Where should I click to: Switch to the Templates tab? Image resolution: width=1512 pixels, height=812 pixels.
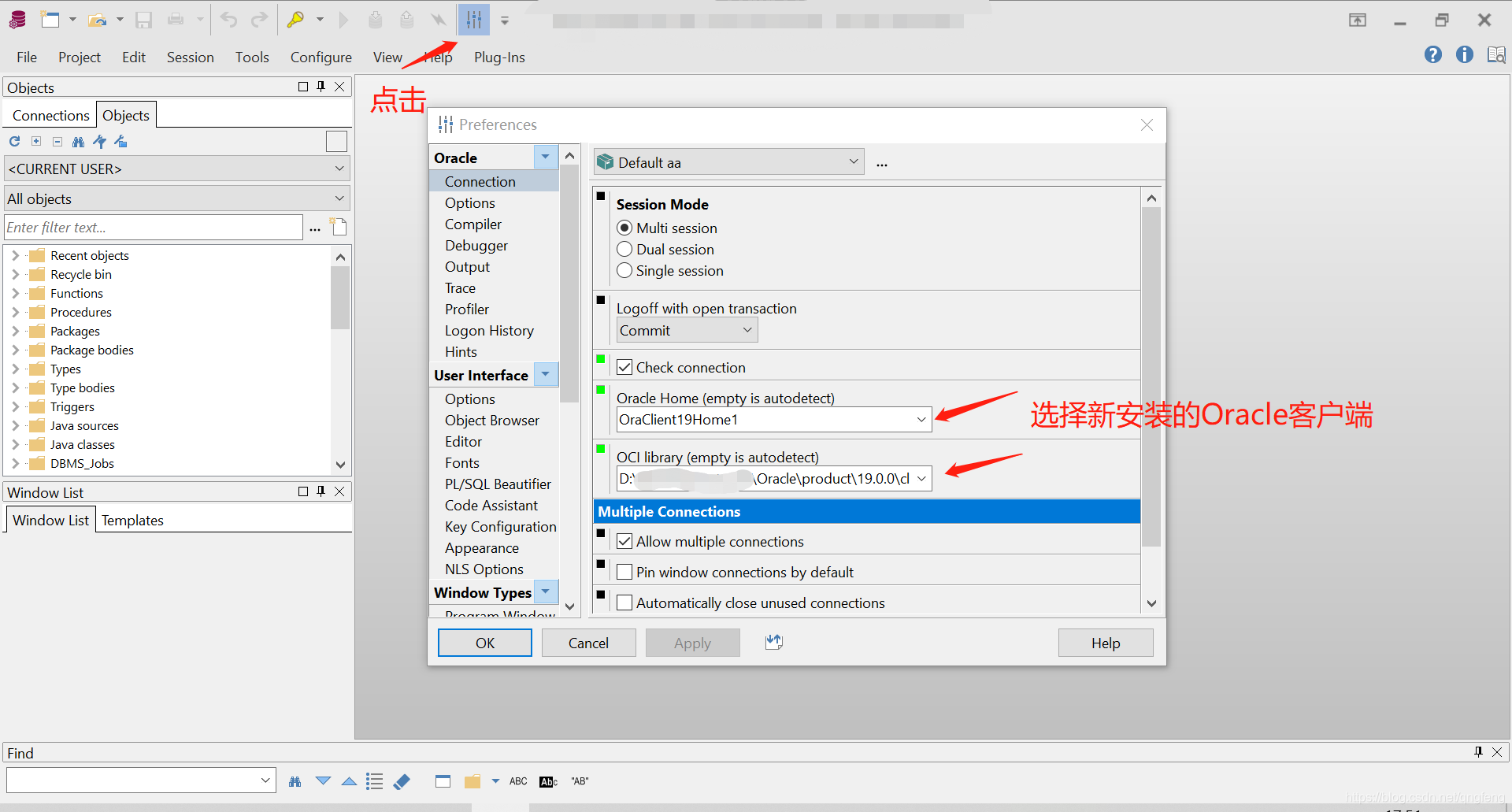pos(132,521)
